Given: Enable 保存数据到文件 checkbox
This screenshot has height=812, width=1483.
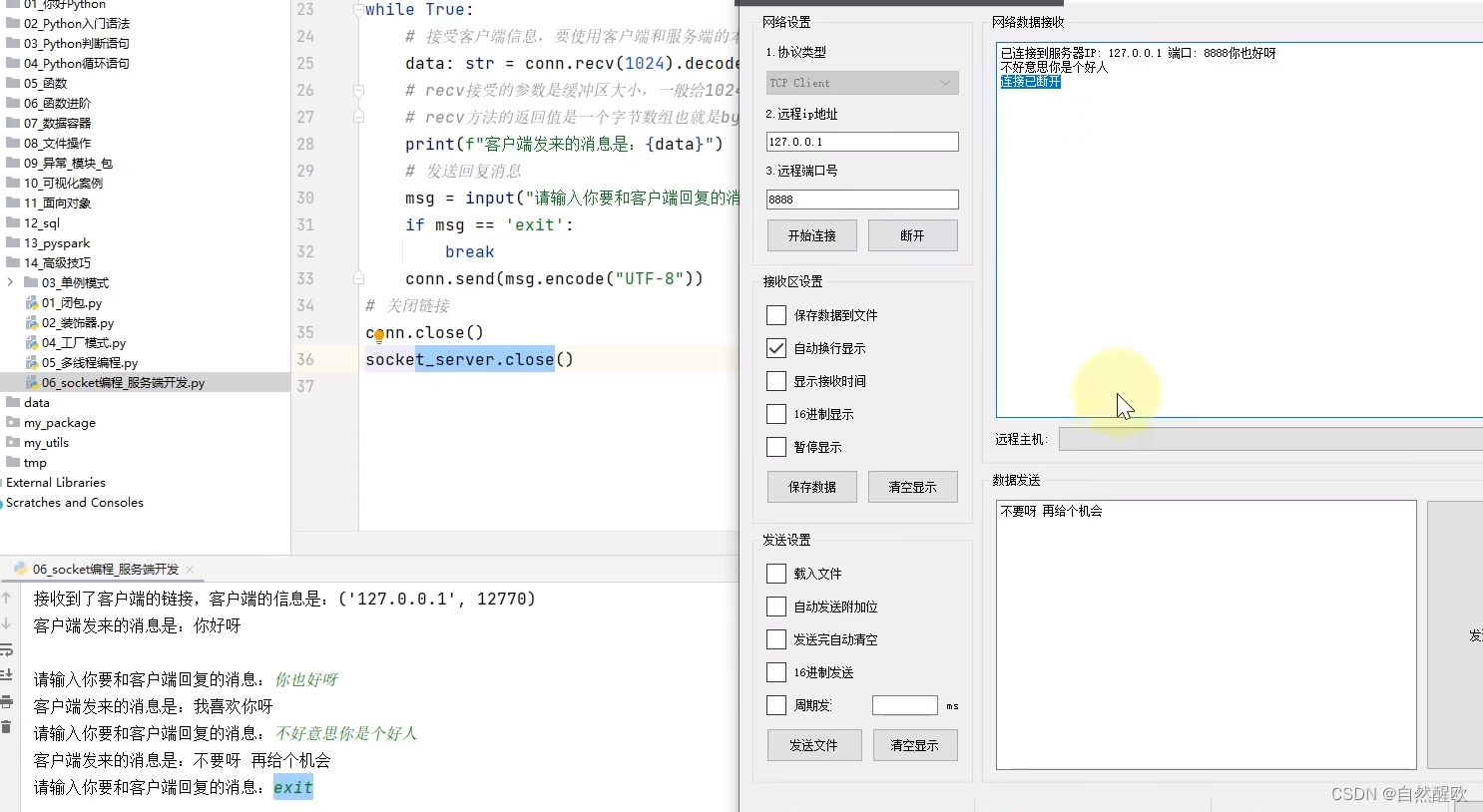Looking at the screenshot, I should pyautogui.click(x=776, y=315).
